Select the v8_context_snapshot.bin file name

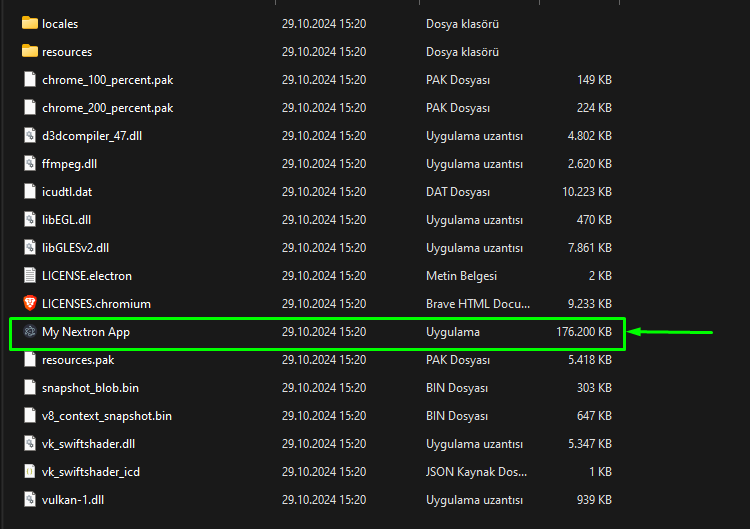coord(107,415)
